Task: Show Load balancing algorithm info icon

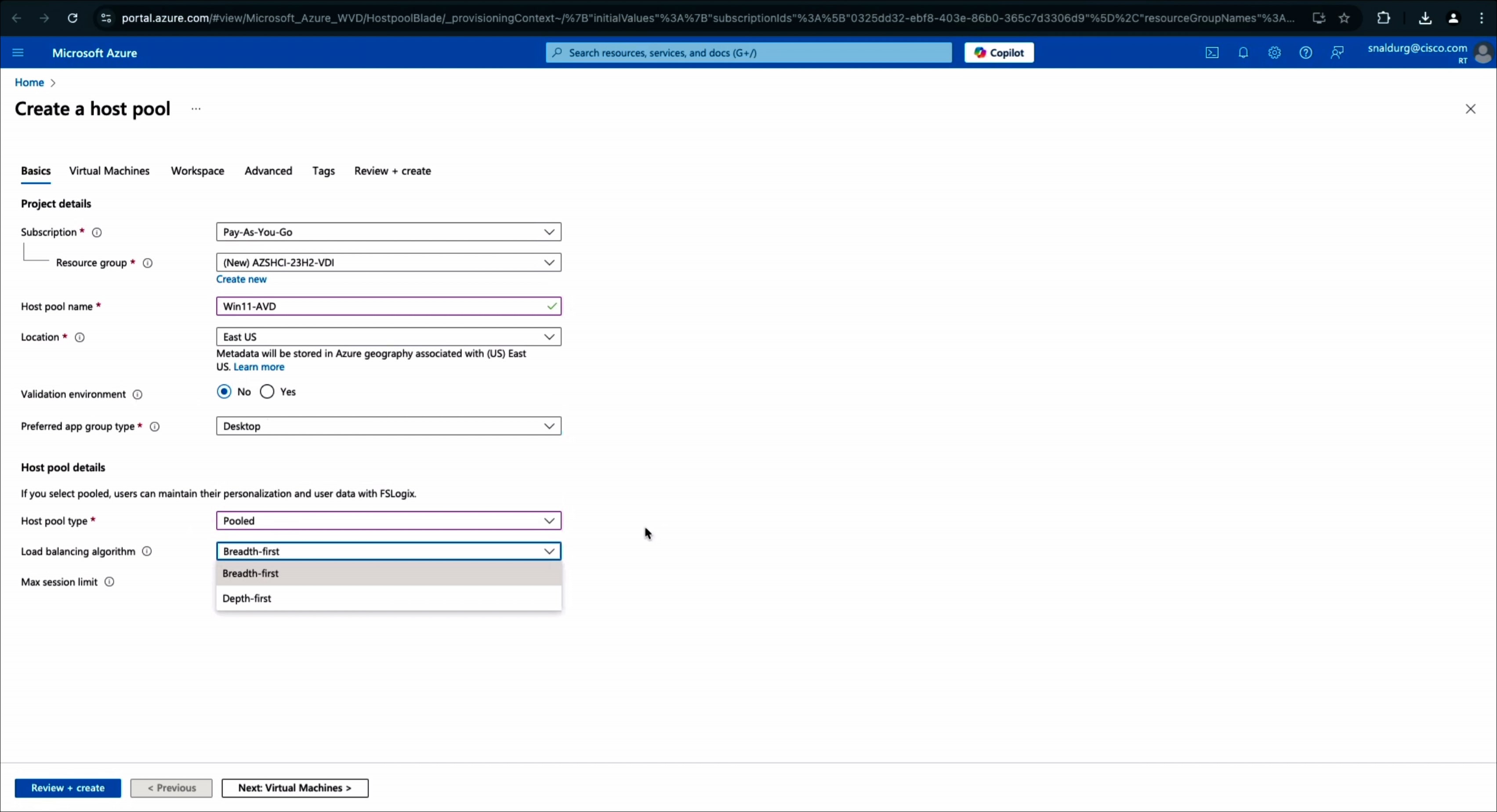Action: click(x=147, y=551)
